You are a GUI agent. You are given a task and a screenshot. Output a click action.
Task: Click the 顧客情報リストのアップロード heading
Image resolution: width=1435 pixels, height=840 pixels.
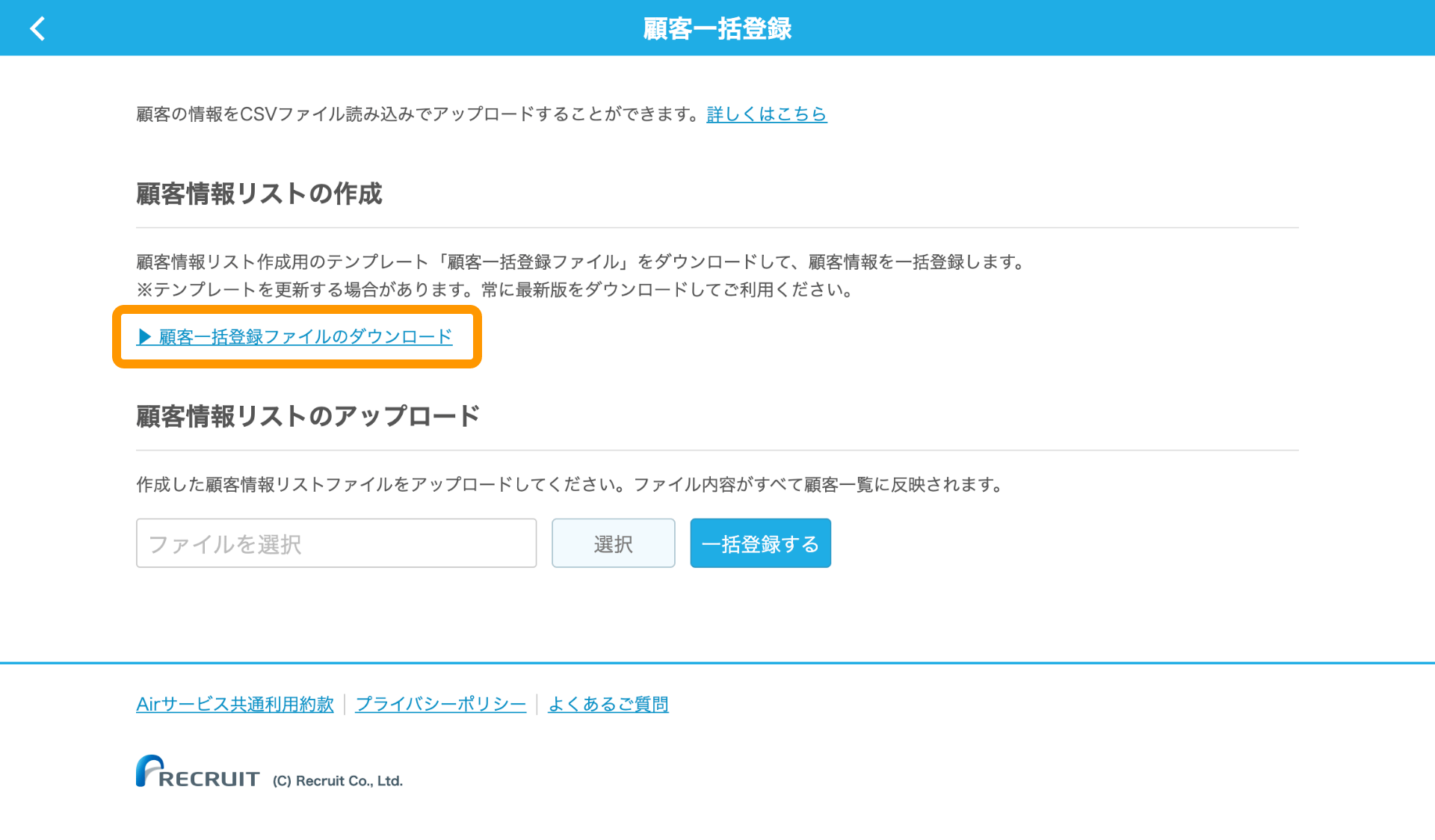tap(307, 416)
